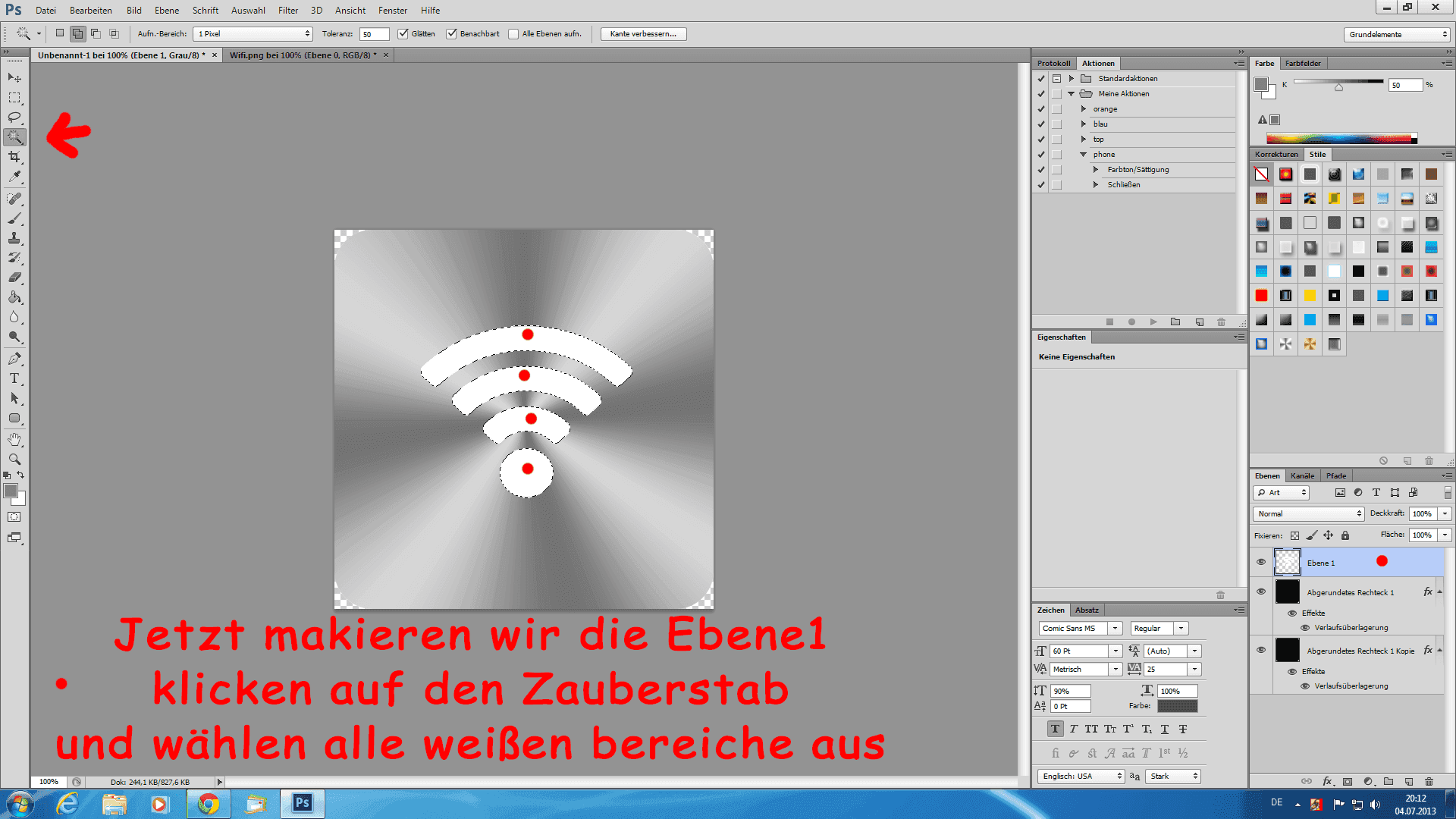Switch to the Absatz tab

(x=1087, y=610)
